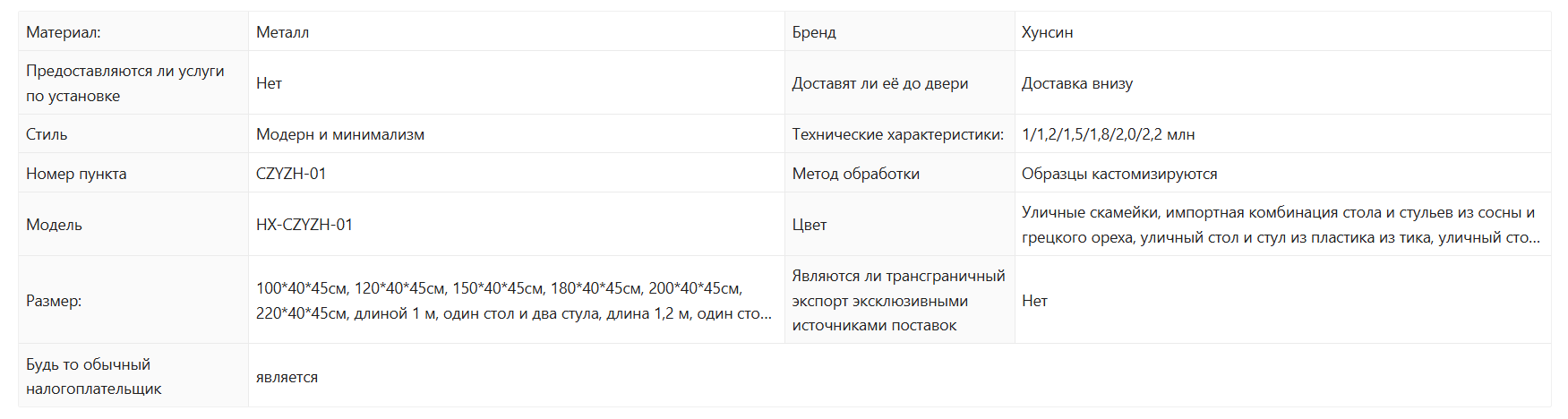Click the "Доставят ли её до двери" label
The image size is (1568, 419).
pyautogui.click(x=880, y=83)
